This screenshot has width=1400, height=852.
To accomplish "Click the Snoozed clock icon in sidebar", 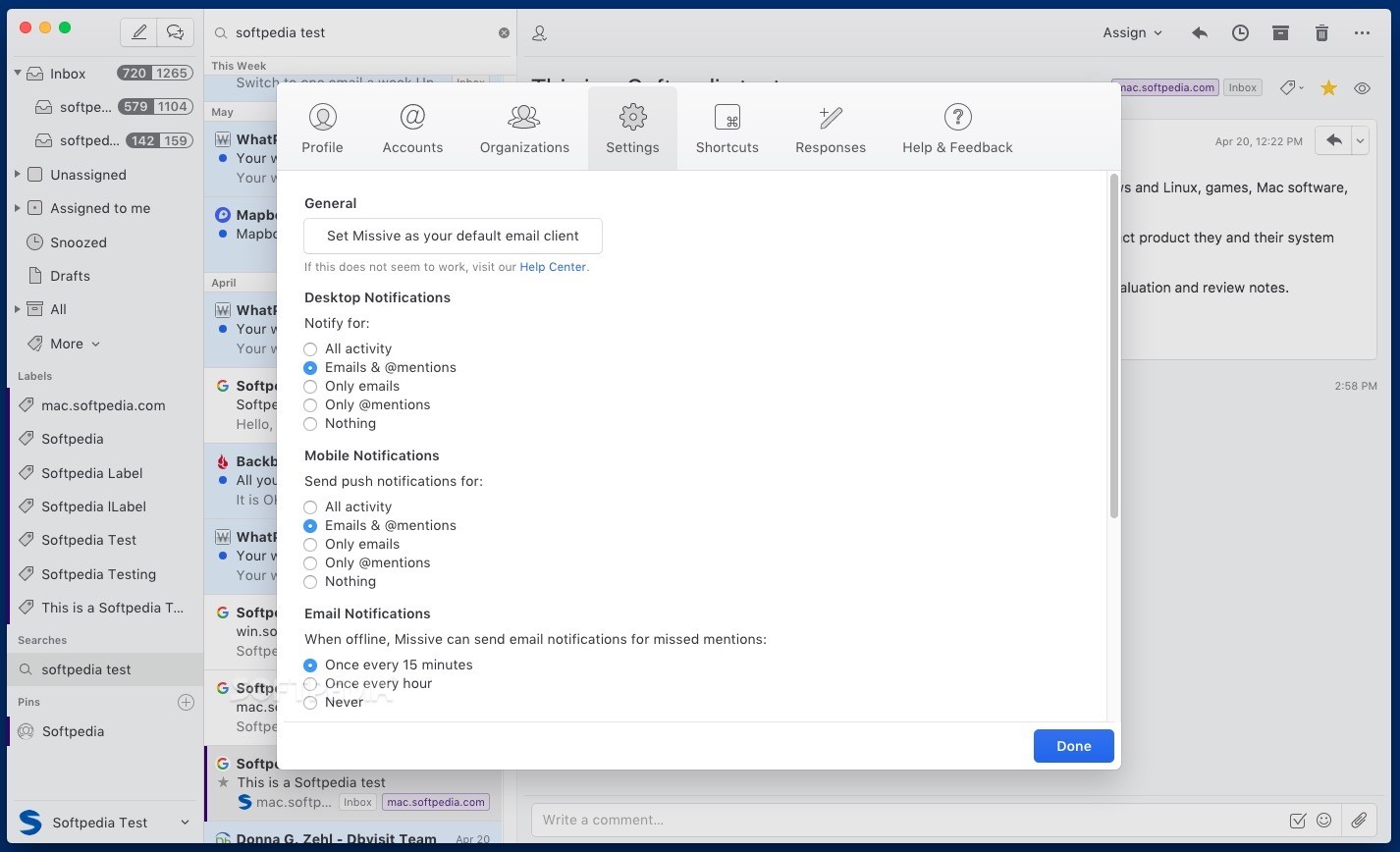I will [x=34, y=242].
